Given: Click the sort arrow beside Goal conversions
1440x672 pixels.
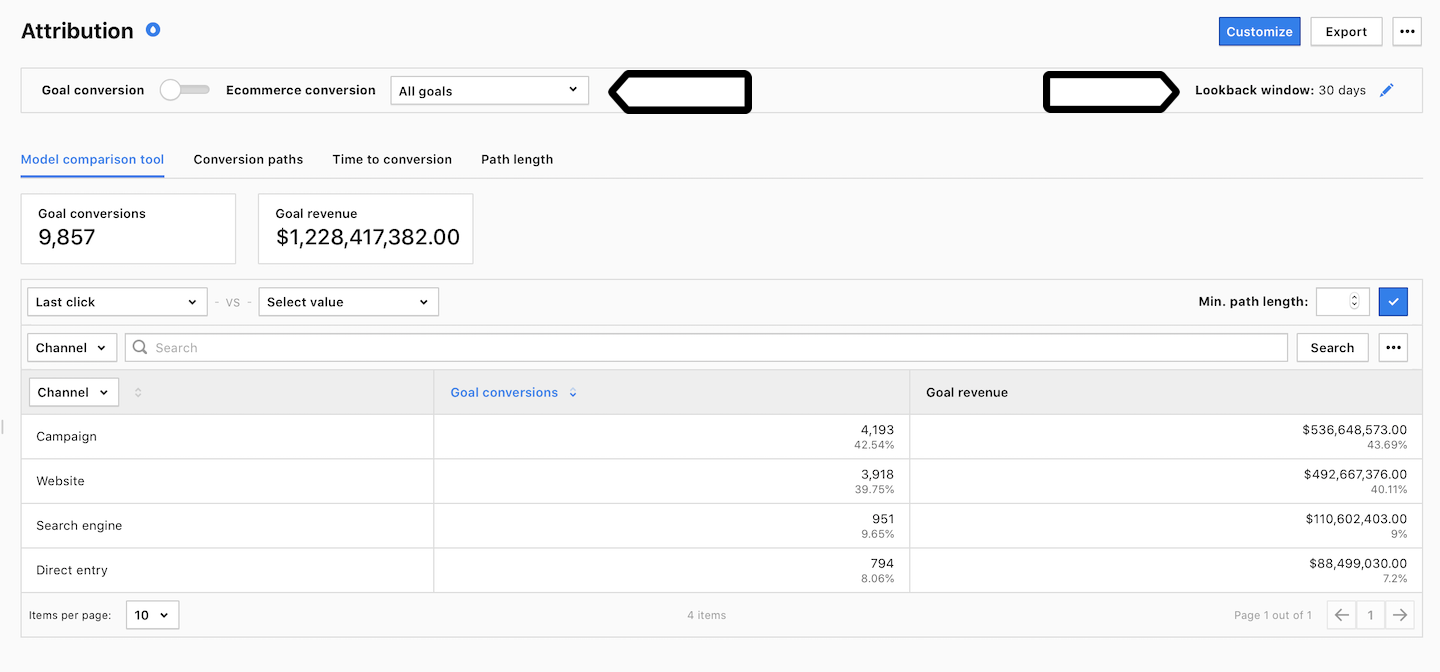Looking at the screenshot, I should [573, 393].
